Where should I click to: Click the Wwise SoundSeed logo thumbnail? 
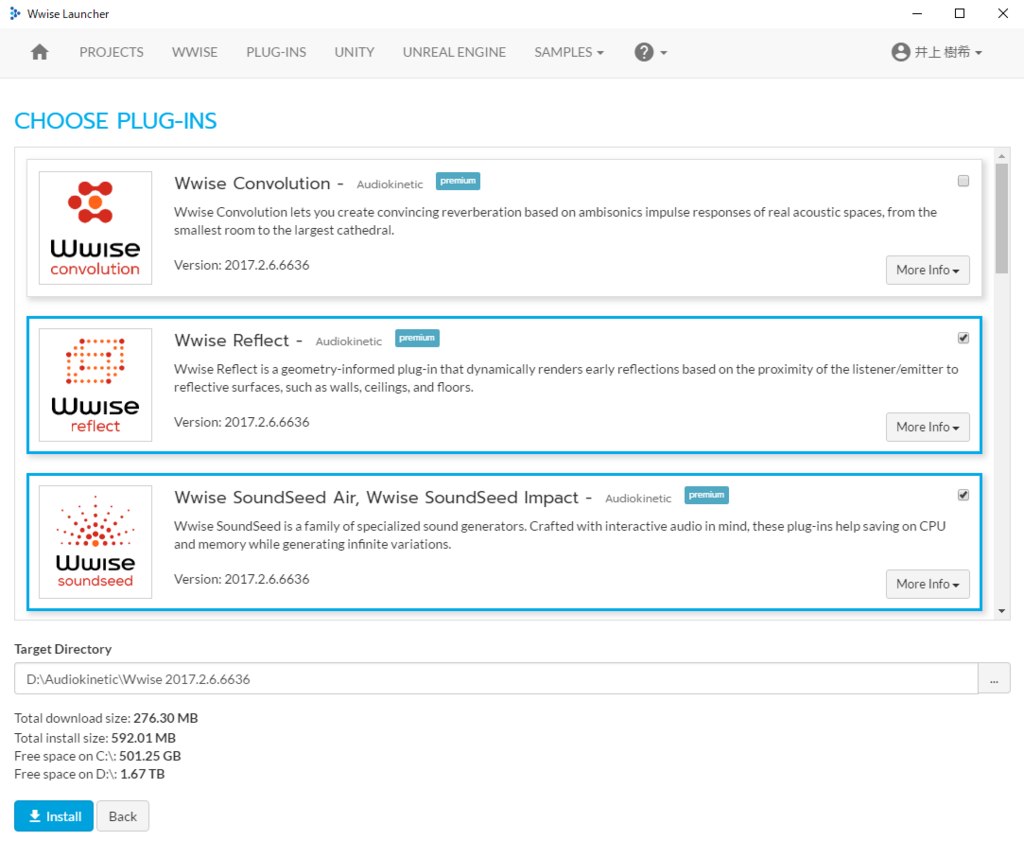coord(95,542)
